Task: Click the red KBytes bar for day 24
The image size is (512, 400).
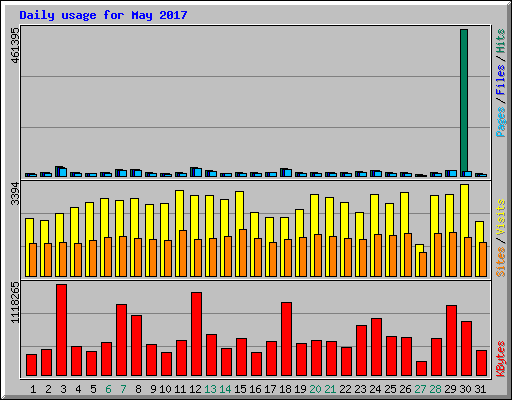Action: [x=377, y=347]
